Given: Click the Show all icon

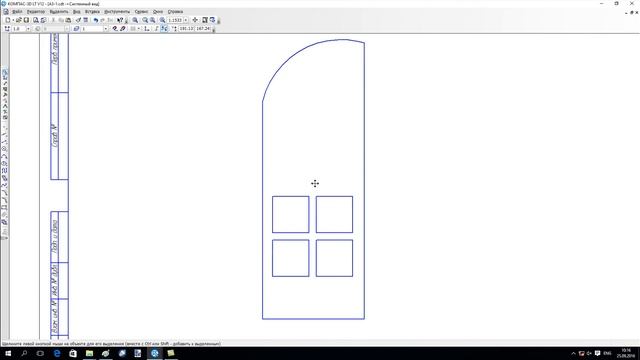Looking at the screenshot, I should coord(213,20).
